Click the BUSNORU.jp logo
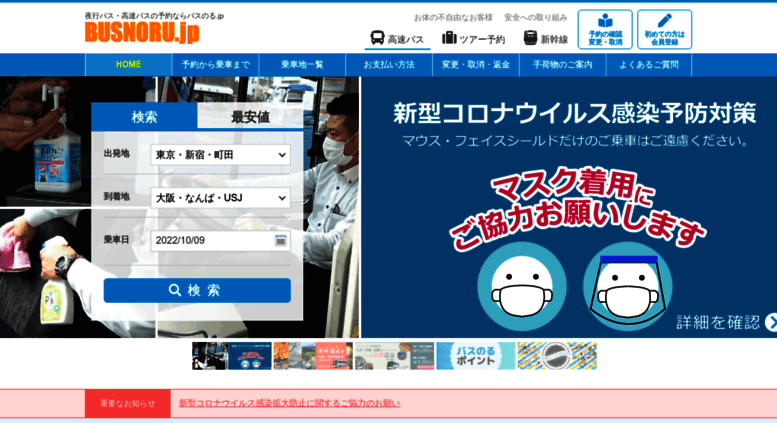 142,32
